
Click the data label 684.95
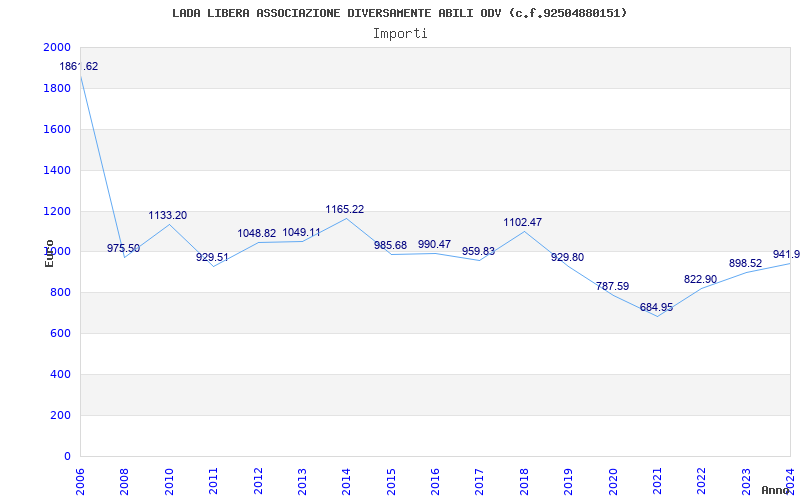(657, 307)
